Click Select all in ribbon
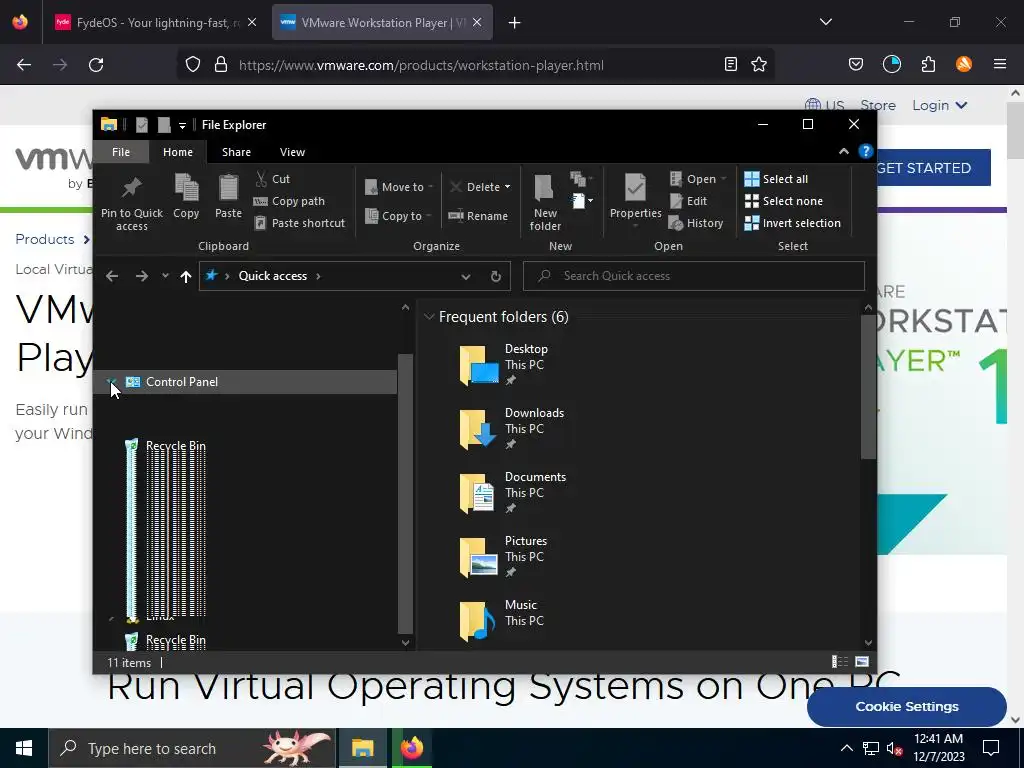 click(x=776, y=179)
